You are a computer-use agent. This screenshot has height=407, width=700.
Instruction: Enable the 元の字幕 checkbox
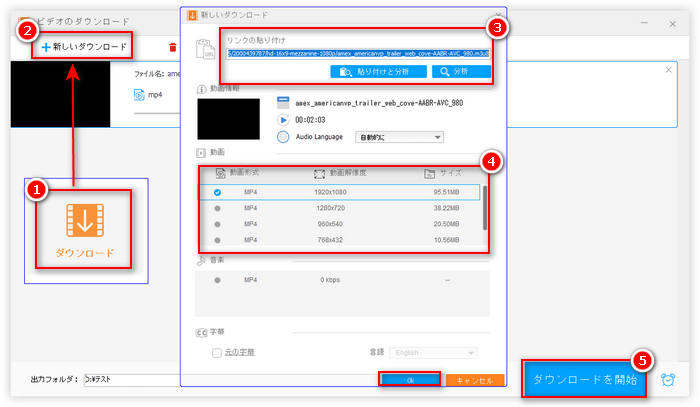point(217,353)
